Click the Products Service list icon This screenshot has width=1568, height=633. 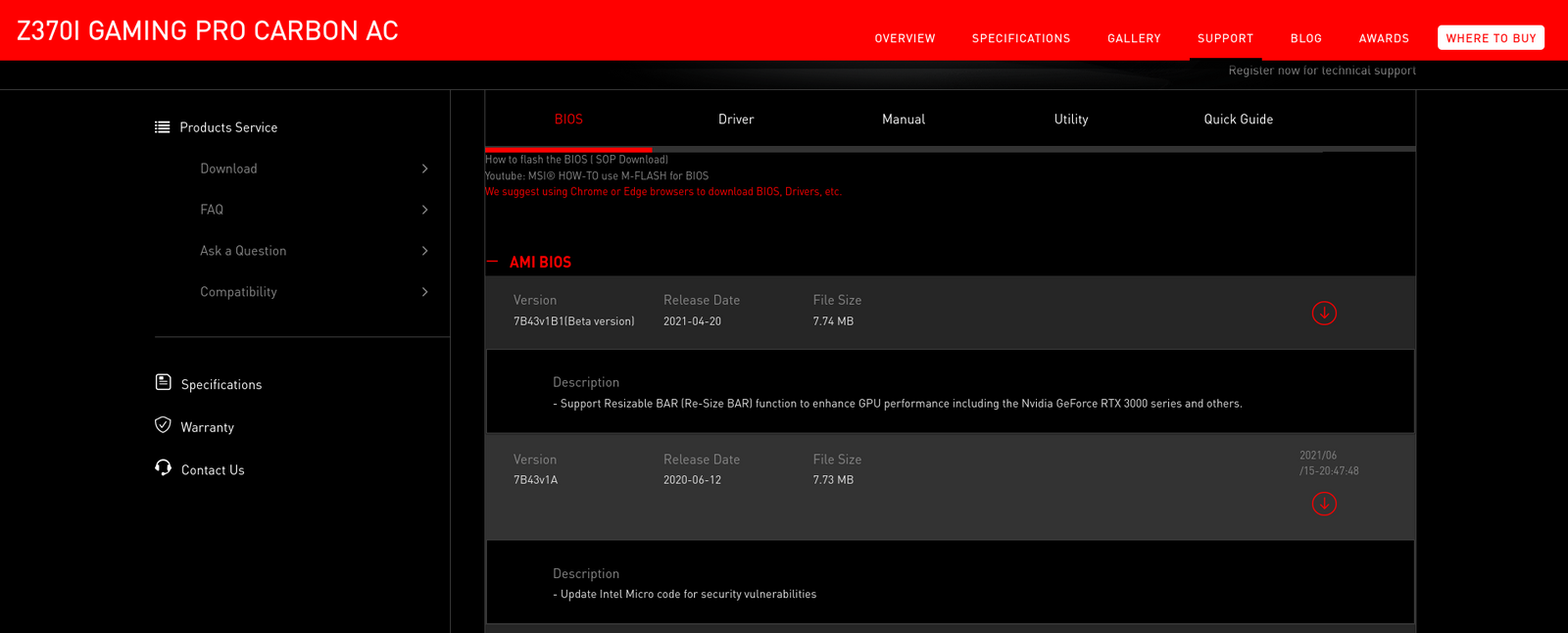(163, 127)
